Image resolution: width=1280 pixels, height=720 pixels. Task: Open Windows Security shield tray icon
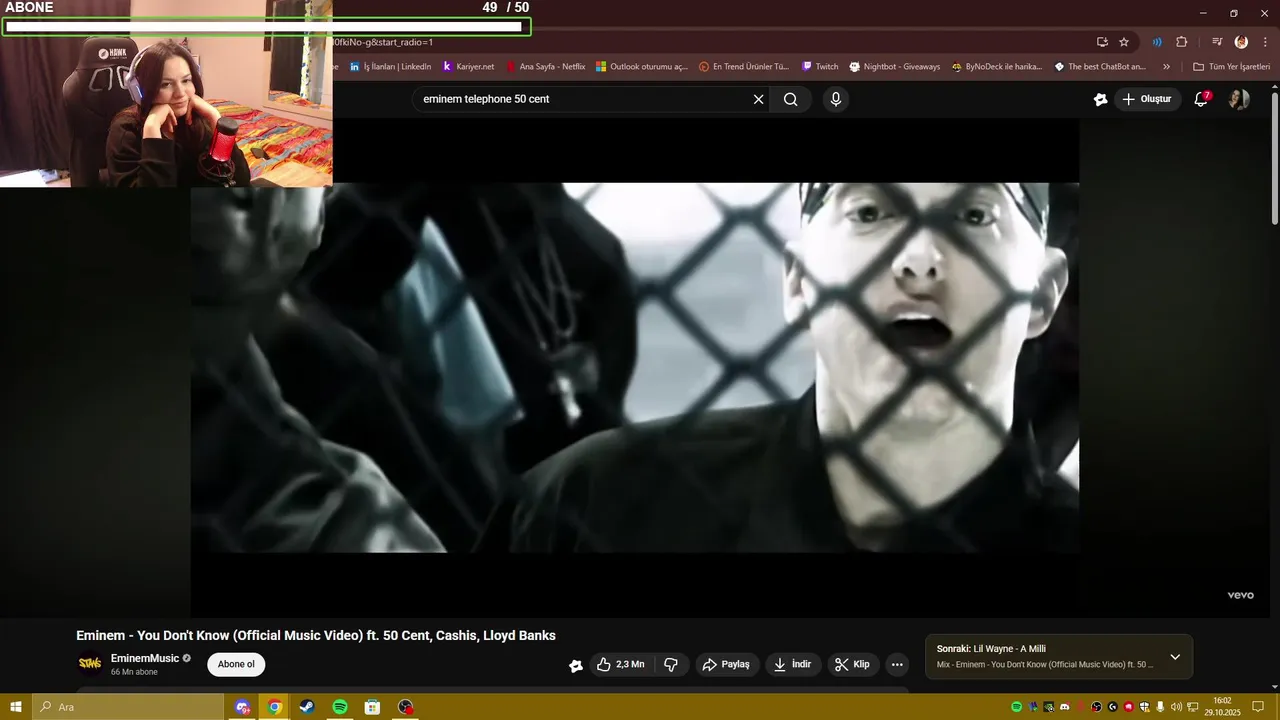point(1144,707)
